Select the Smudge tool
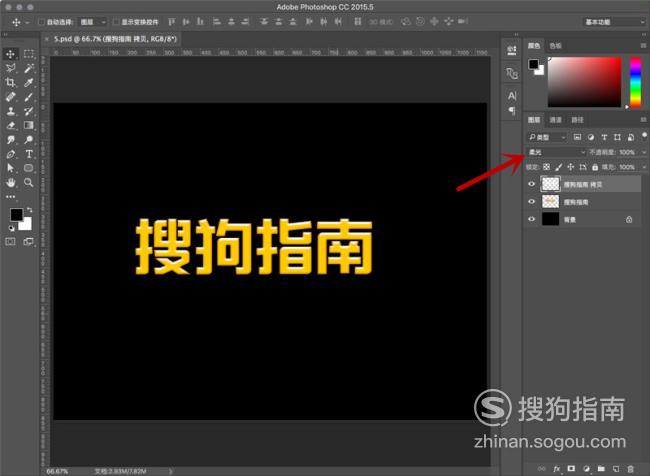Image resolution: width=650 pixels, height=476 pixels. click(x=10, y=140)
